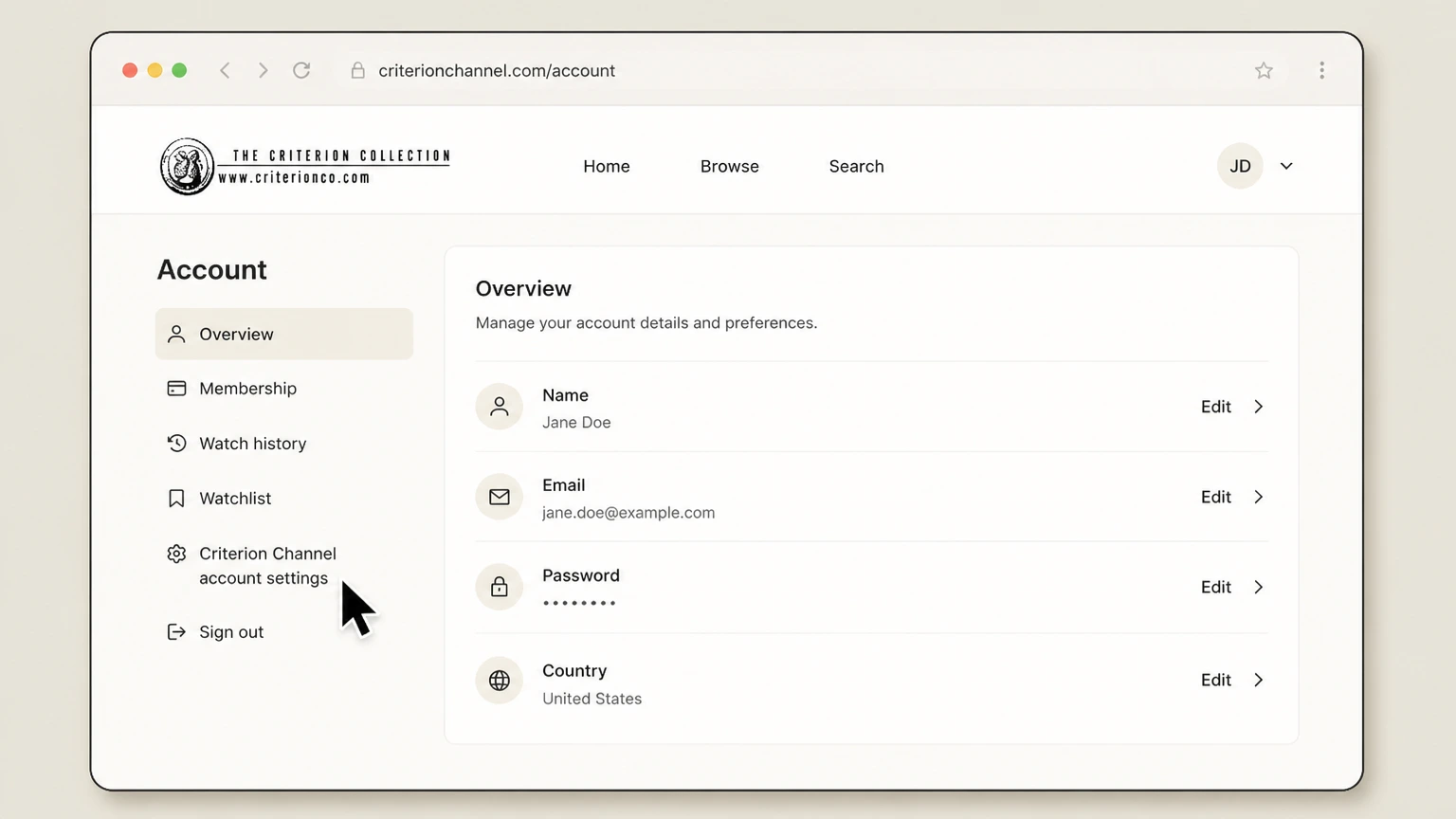Click the browser back arrow
Viewport: 1456px width, 819px height.
[x=225, y=70]
